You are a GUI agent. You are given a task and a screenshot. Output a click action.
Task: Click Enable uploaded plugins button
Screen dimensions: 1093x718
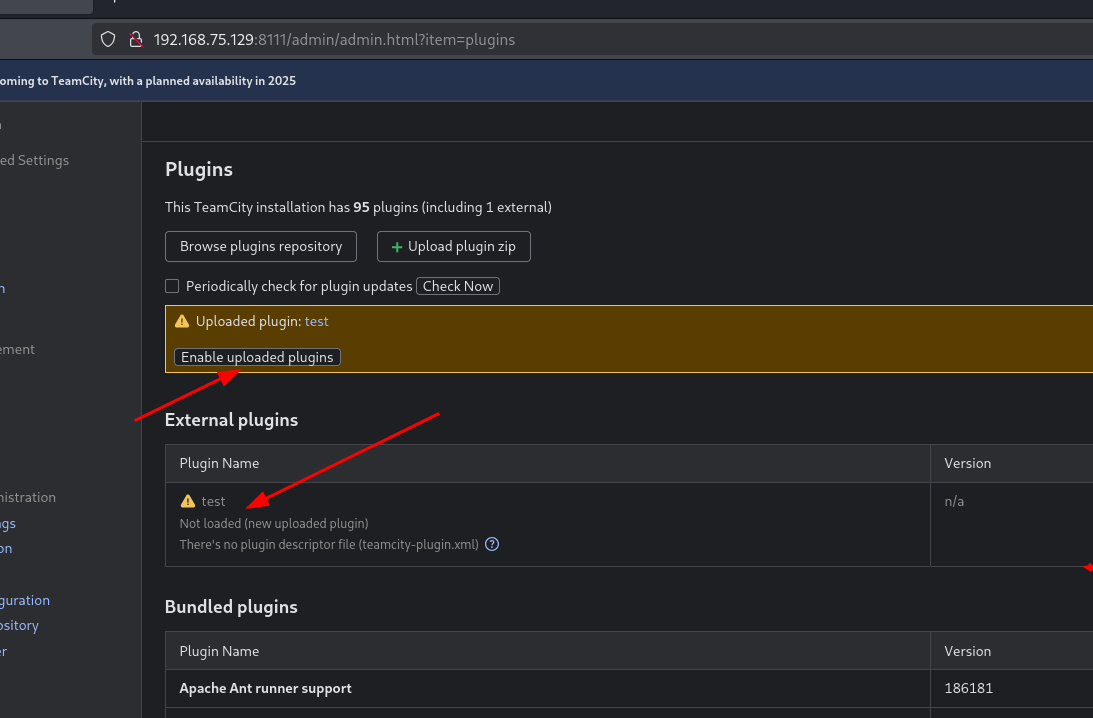(257, 357)
